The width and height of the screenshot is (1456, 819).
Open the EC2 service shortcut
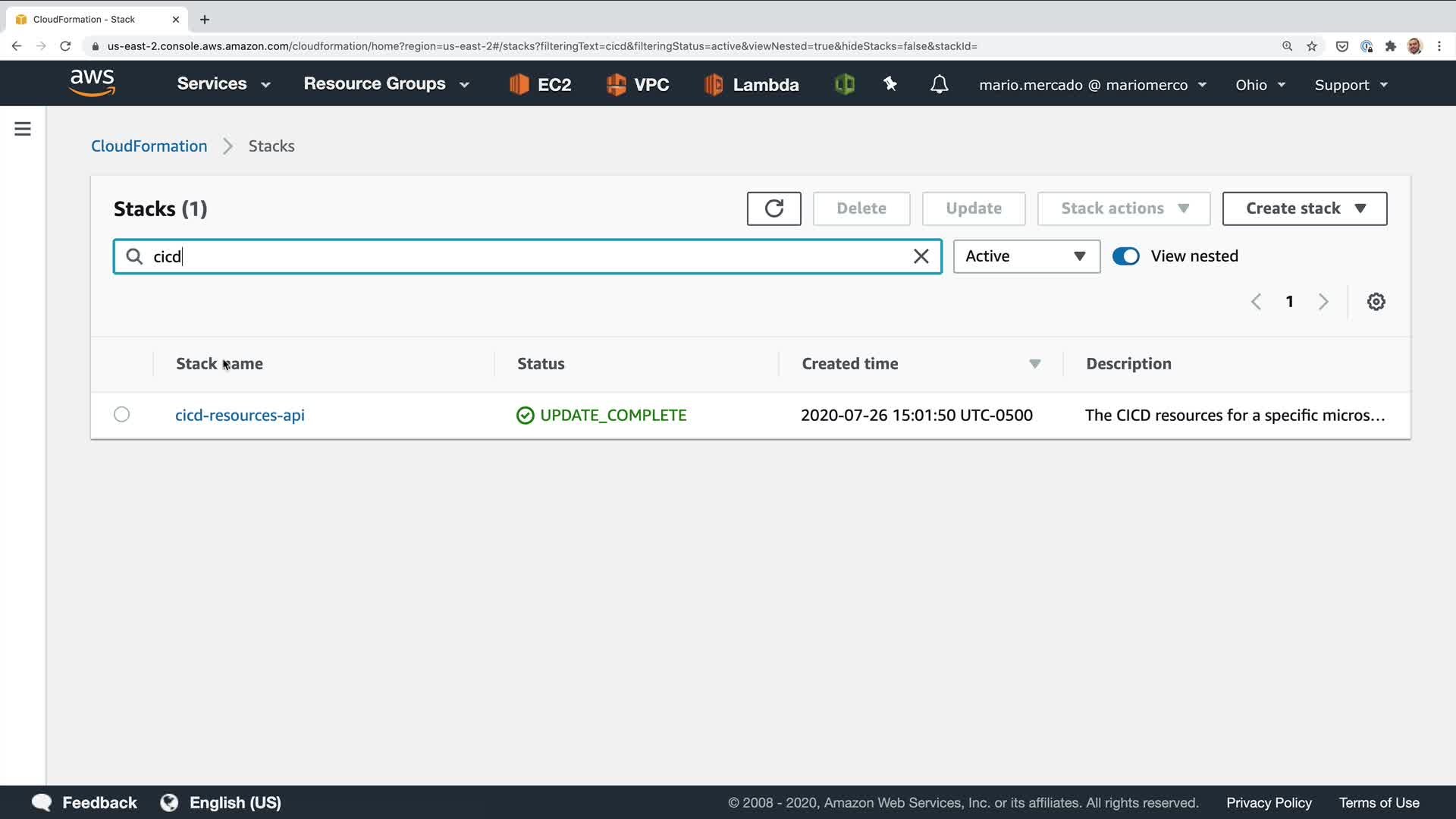tap(540, 84)
